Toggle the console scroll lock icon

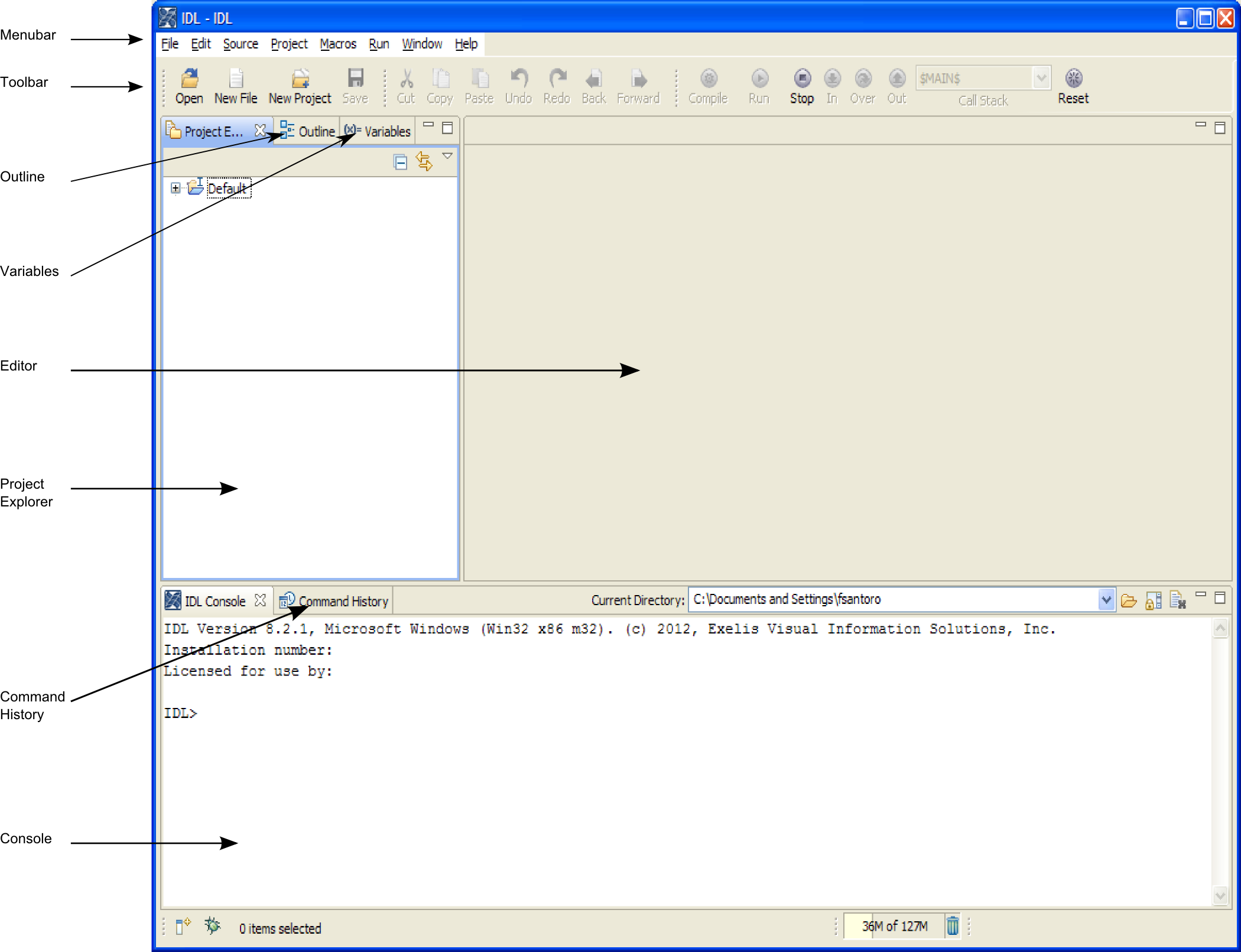click(1153, 601)
